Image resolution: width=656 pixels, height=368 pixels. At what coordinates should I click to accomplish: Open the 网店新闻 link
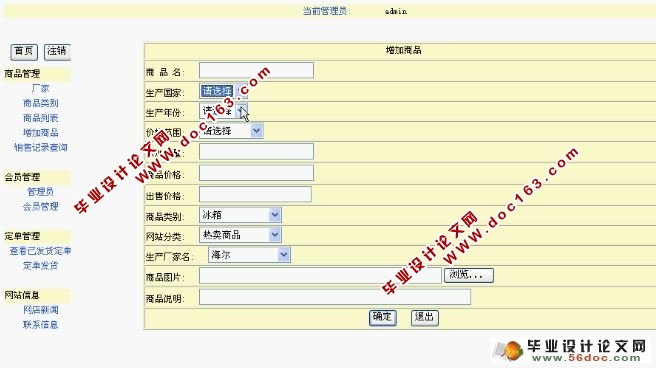coord(40,309)
